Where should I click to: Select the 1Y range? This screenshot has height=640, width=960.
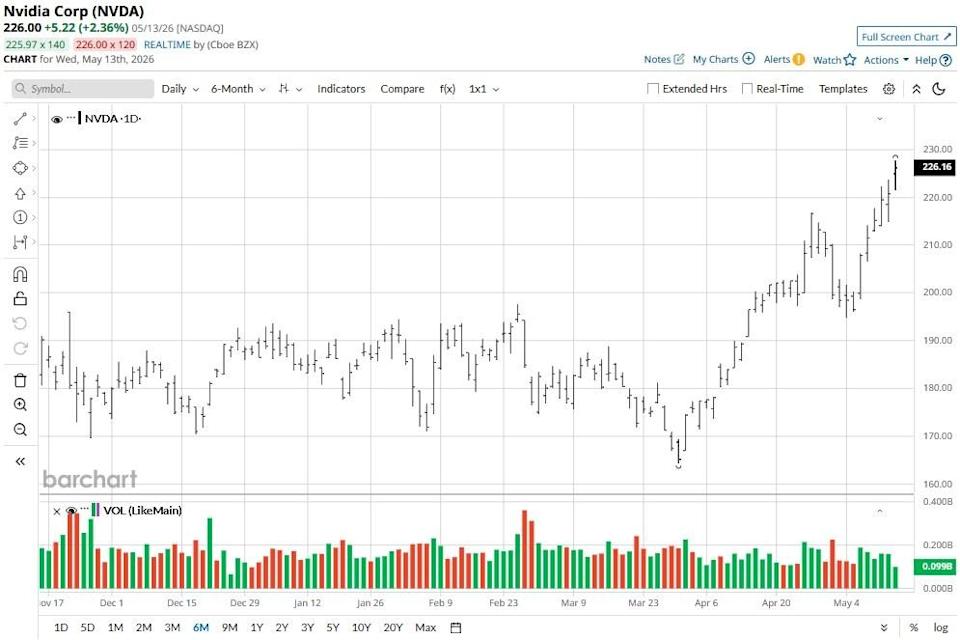click(x=257, y=628)
